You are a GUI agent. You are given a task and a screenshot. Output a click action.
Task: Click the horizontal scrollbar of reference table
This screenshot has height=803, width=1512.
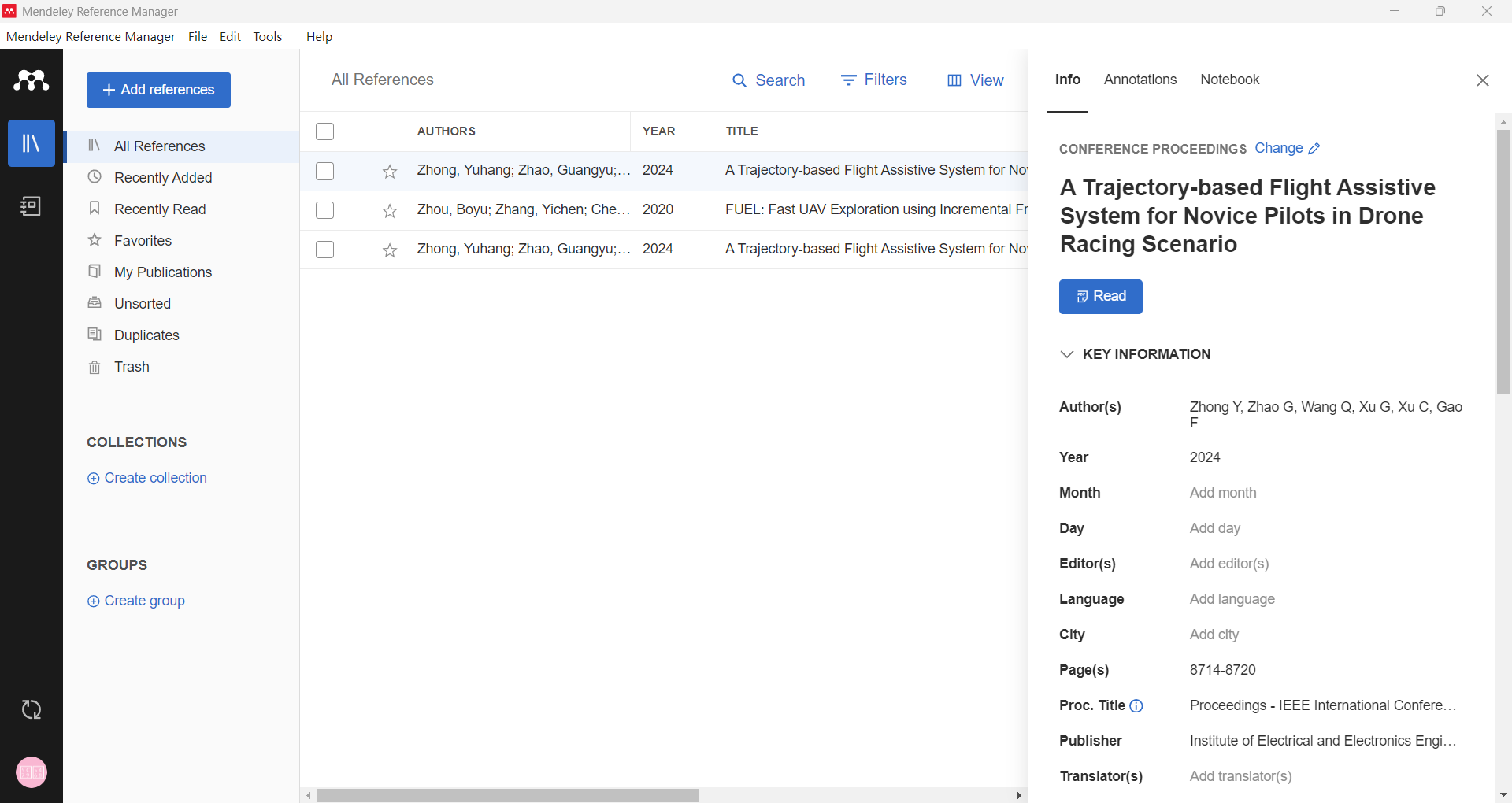click(x=508, y=796)
